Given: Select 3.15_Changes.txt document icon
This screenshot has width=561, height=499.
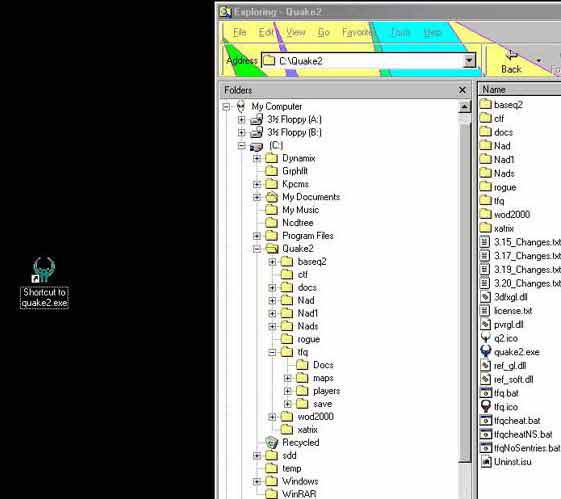Looking at the screenshot, I should 486,242.
